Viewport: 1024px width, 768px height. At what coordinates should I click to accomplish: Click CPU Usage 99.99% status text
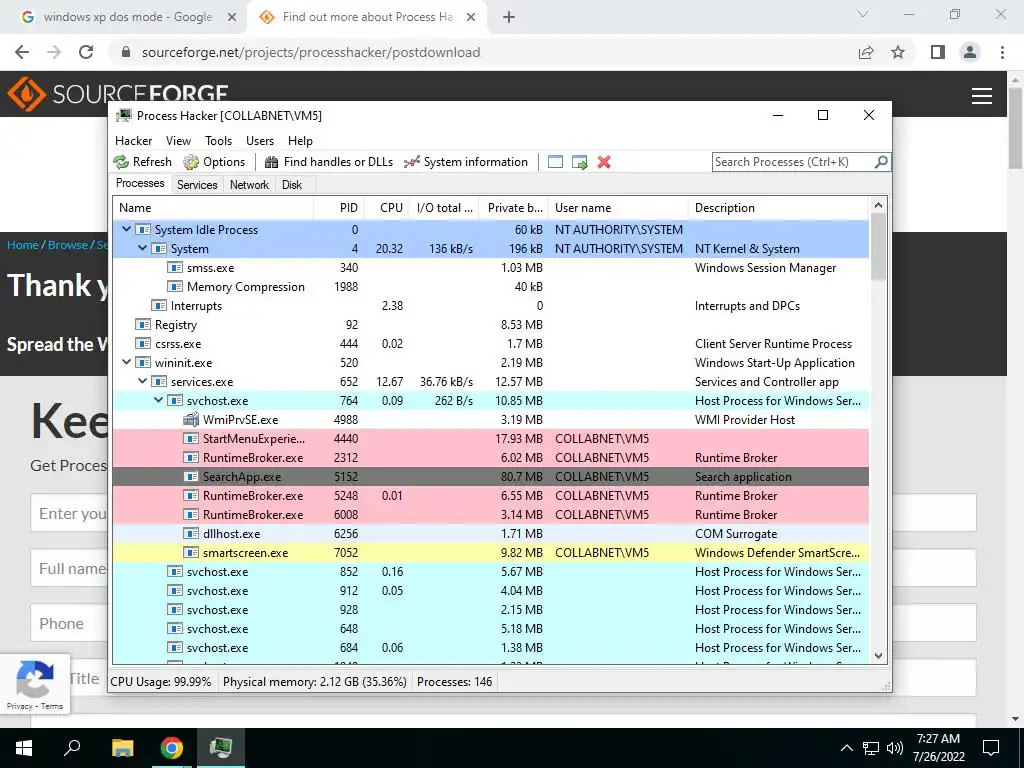click(x=161, y=682)
